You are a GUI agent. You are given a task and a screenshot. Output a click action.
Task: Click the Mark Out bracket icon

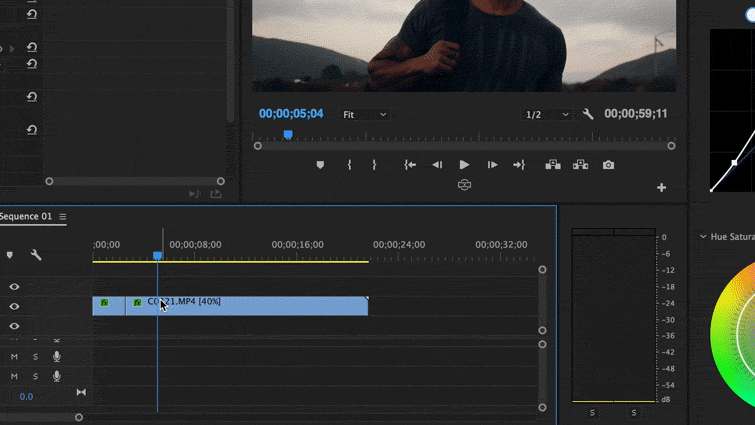tap(374, 165)
